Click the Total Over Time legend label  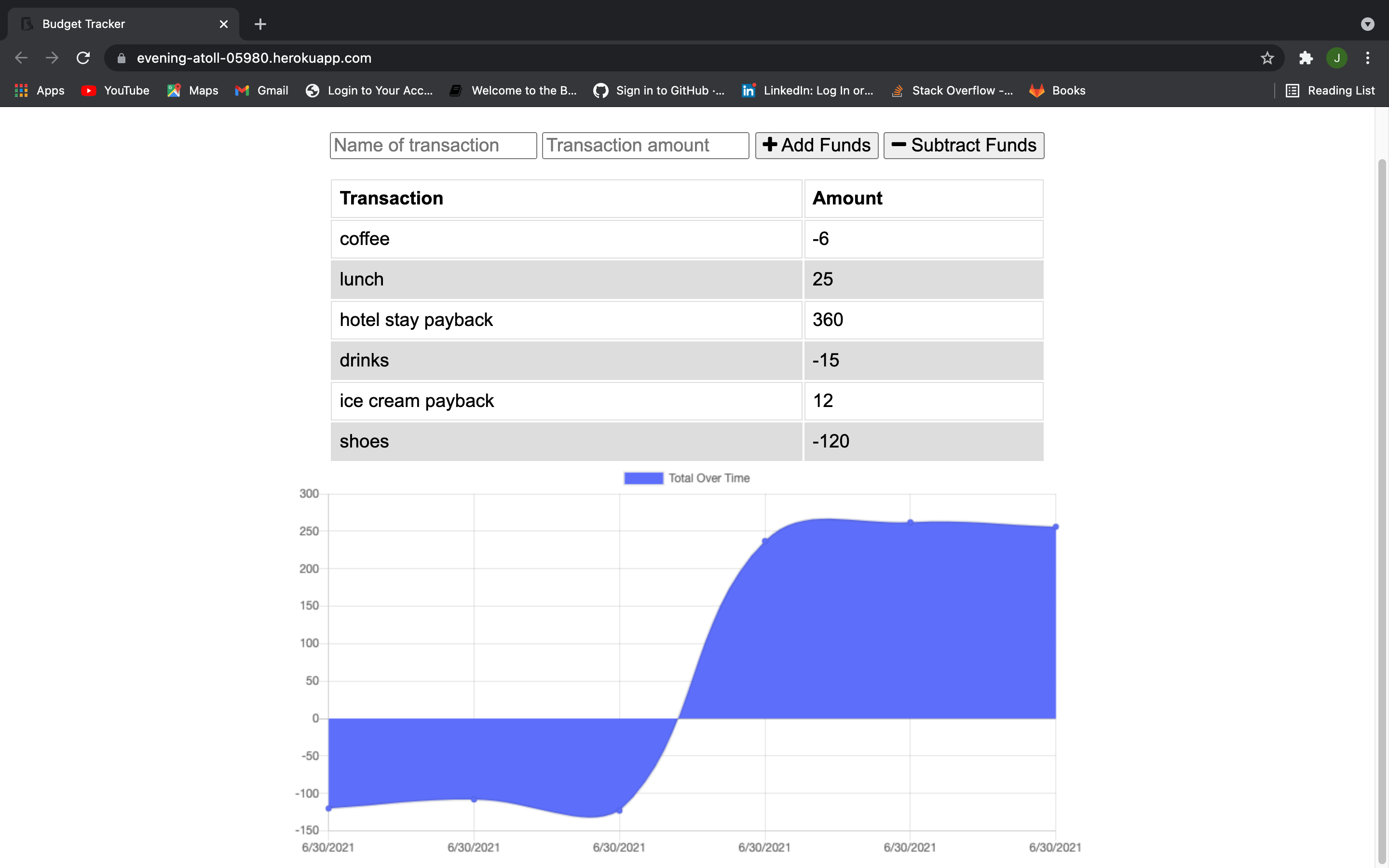pos(709,478)
